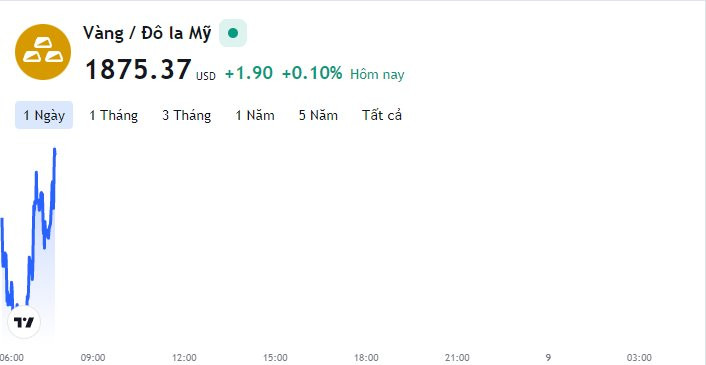Select the 1 Ngày time range
This screenshot has height=365, width=706.
[44, 115]
